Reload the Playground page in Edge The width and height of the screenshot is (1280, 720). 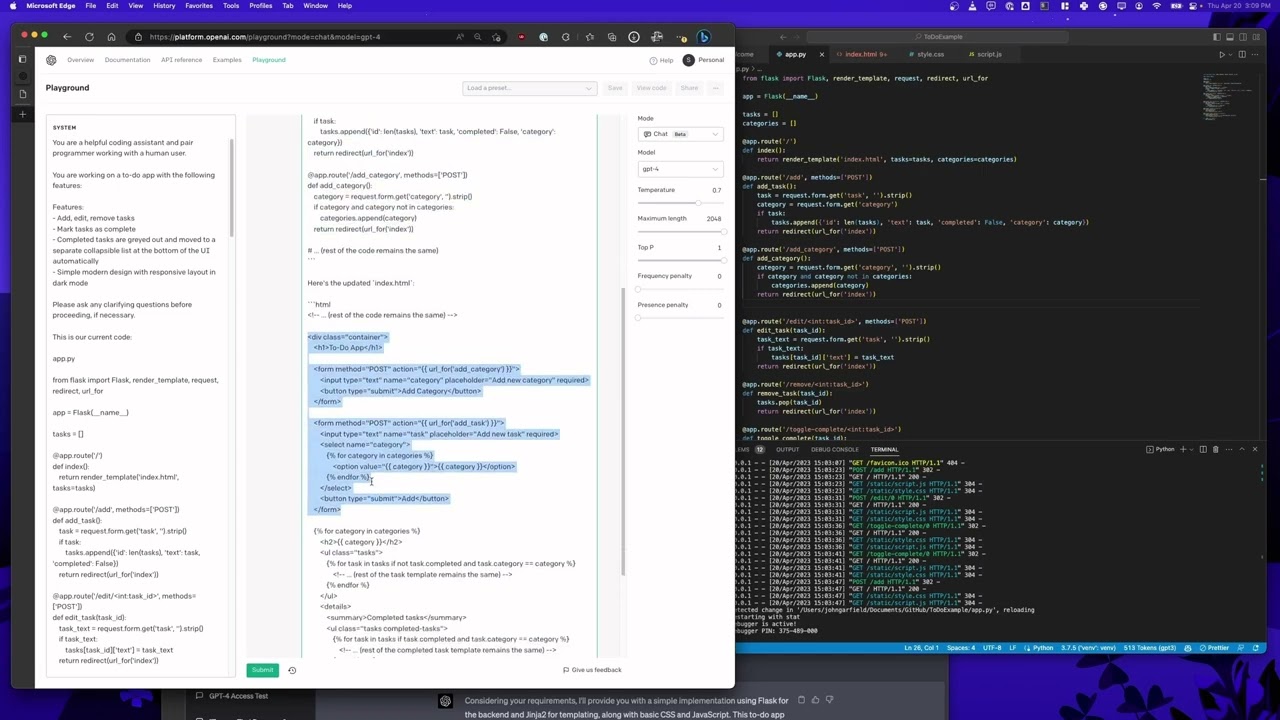click(x=89, y=37)
